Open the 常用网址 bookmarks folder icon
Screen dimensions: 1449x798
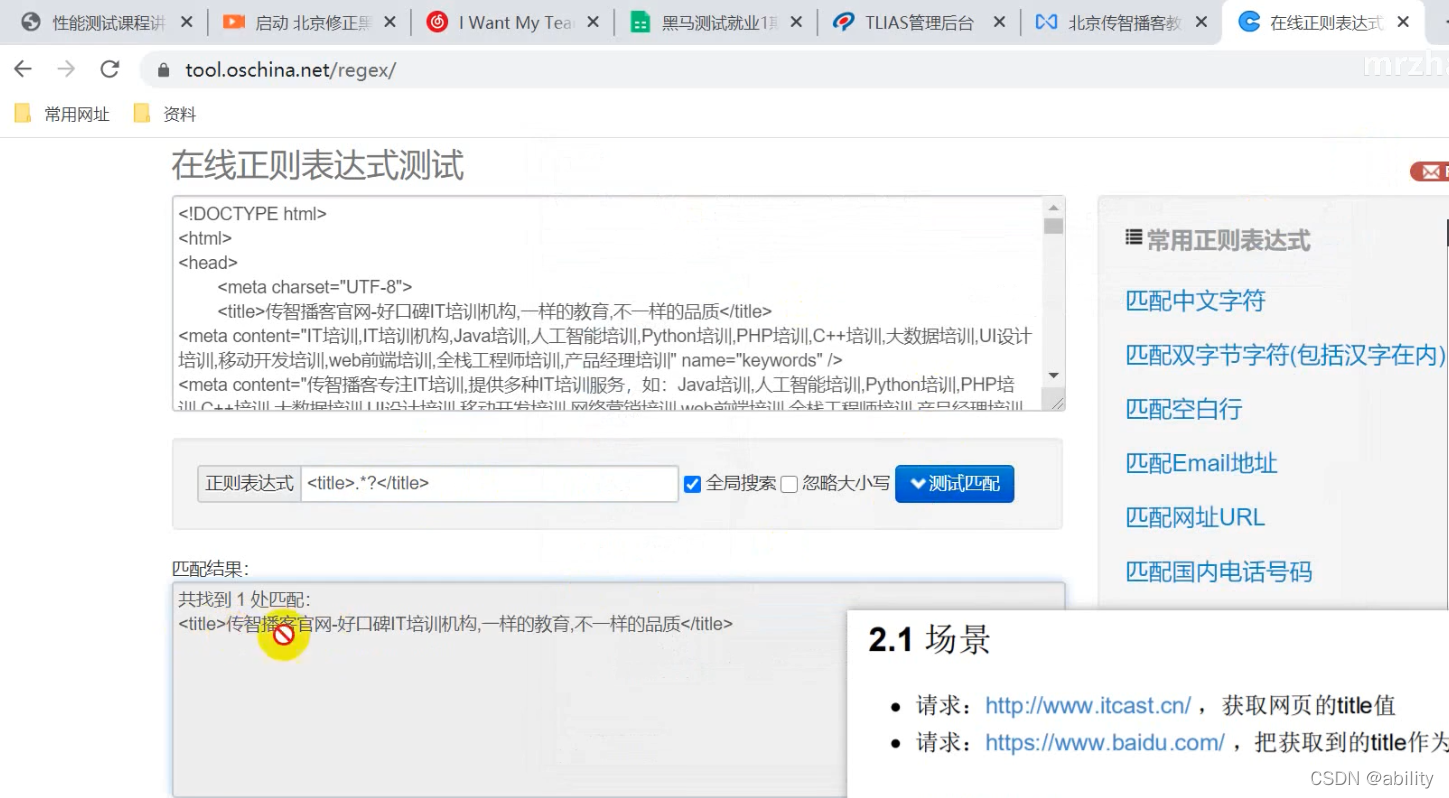click(21, 113)
